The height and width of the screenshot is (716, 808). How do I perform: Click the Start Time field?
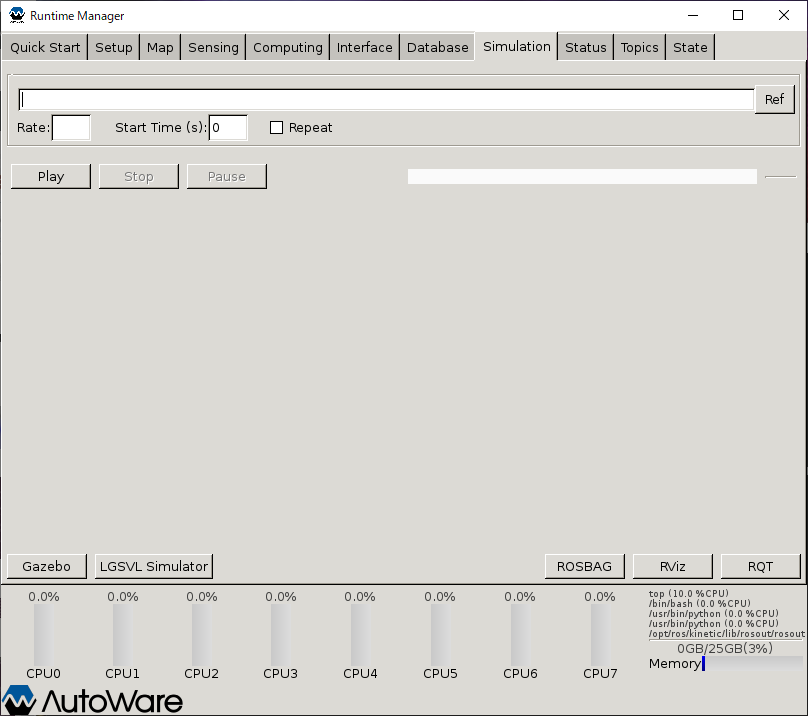pyautogui.click(x=228, y=127)
